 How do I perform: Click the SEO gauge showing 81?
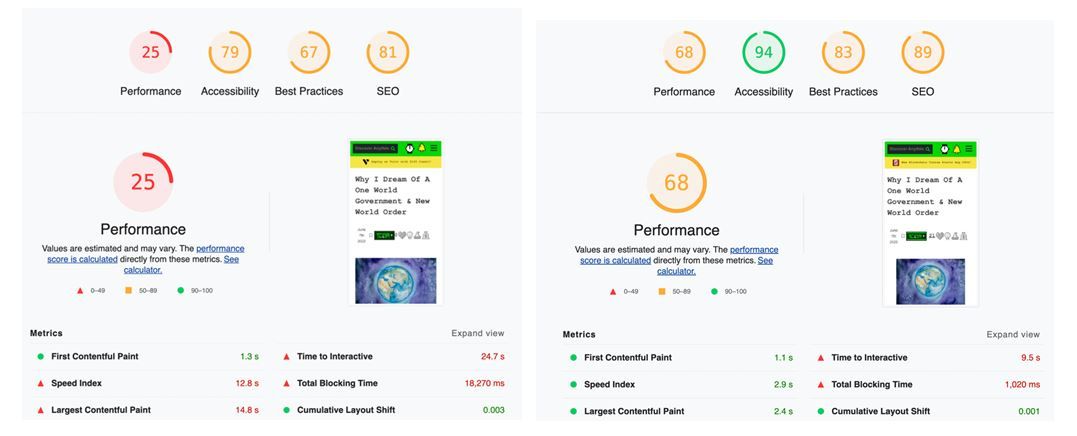click(388, 52)
